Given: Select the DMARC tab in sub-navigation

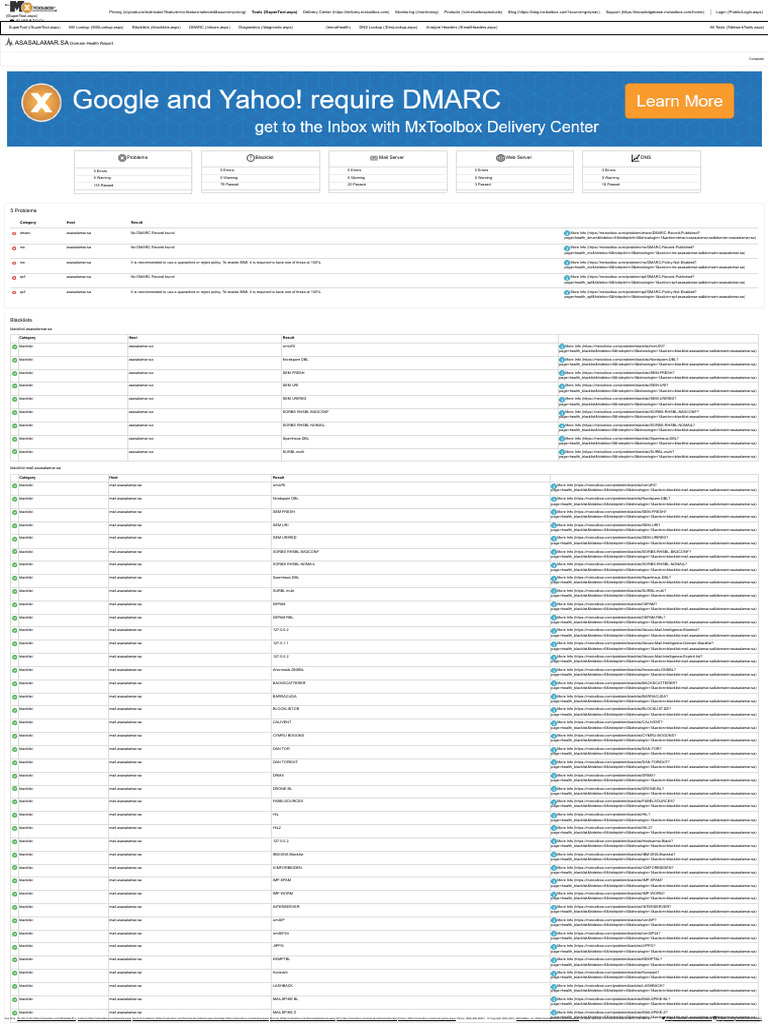Looking at the screenshot, I should [209, 27].
